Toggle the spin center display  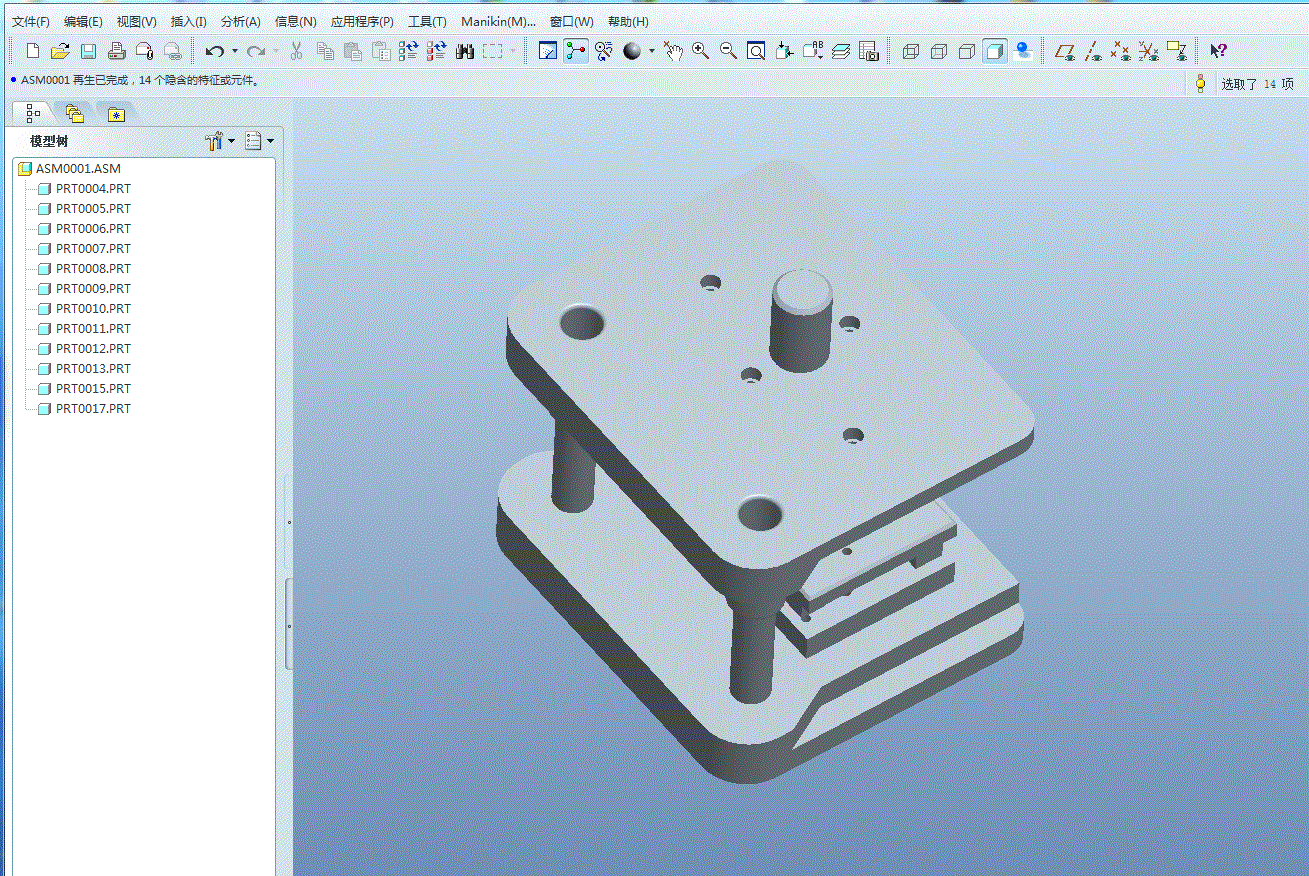(576, 51)
